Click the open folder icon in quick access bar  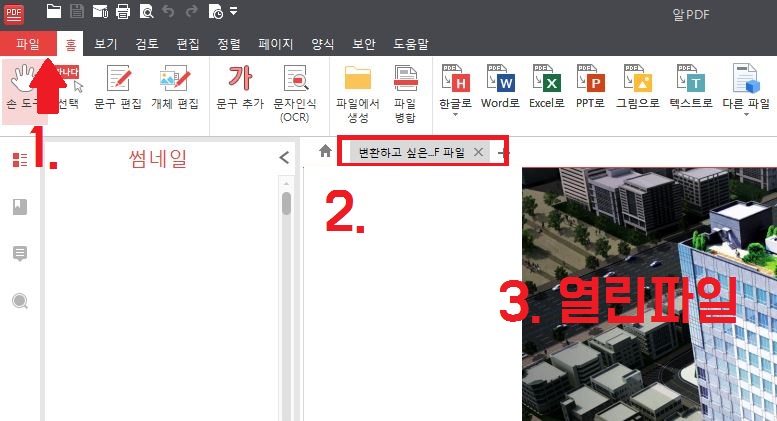54,11
